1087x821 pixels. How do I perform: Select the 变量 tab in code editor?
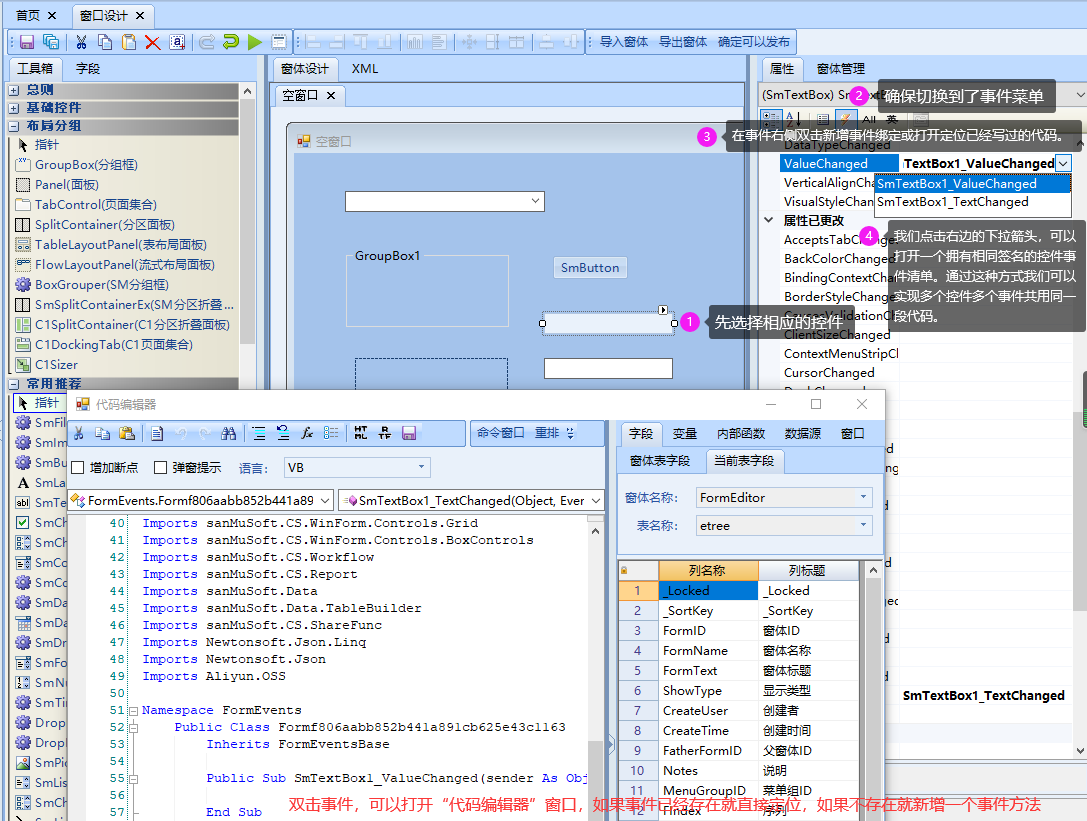click(685, 433)
